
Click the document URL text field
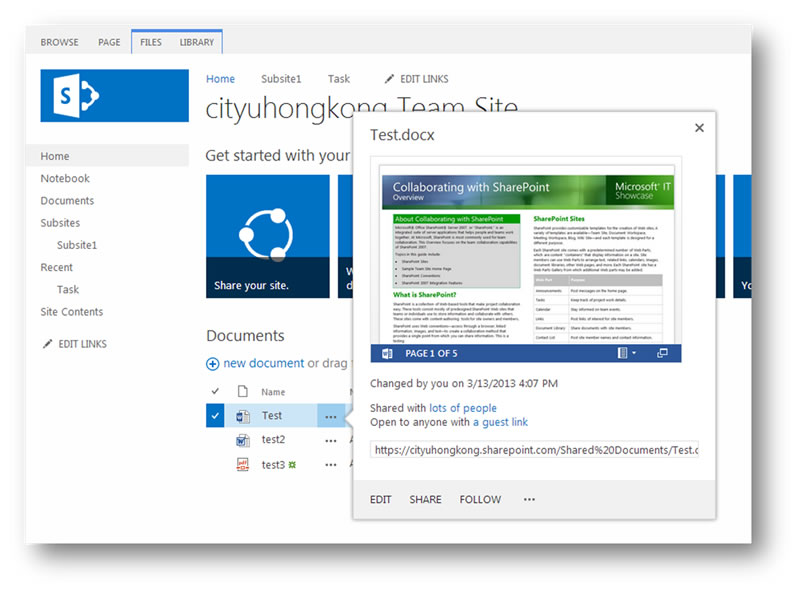click(534, 450)
